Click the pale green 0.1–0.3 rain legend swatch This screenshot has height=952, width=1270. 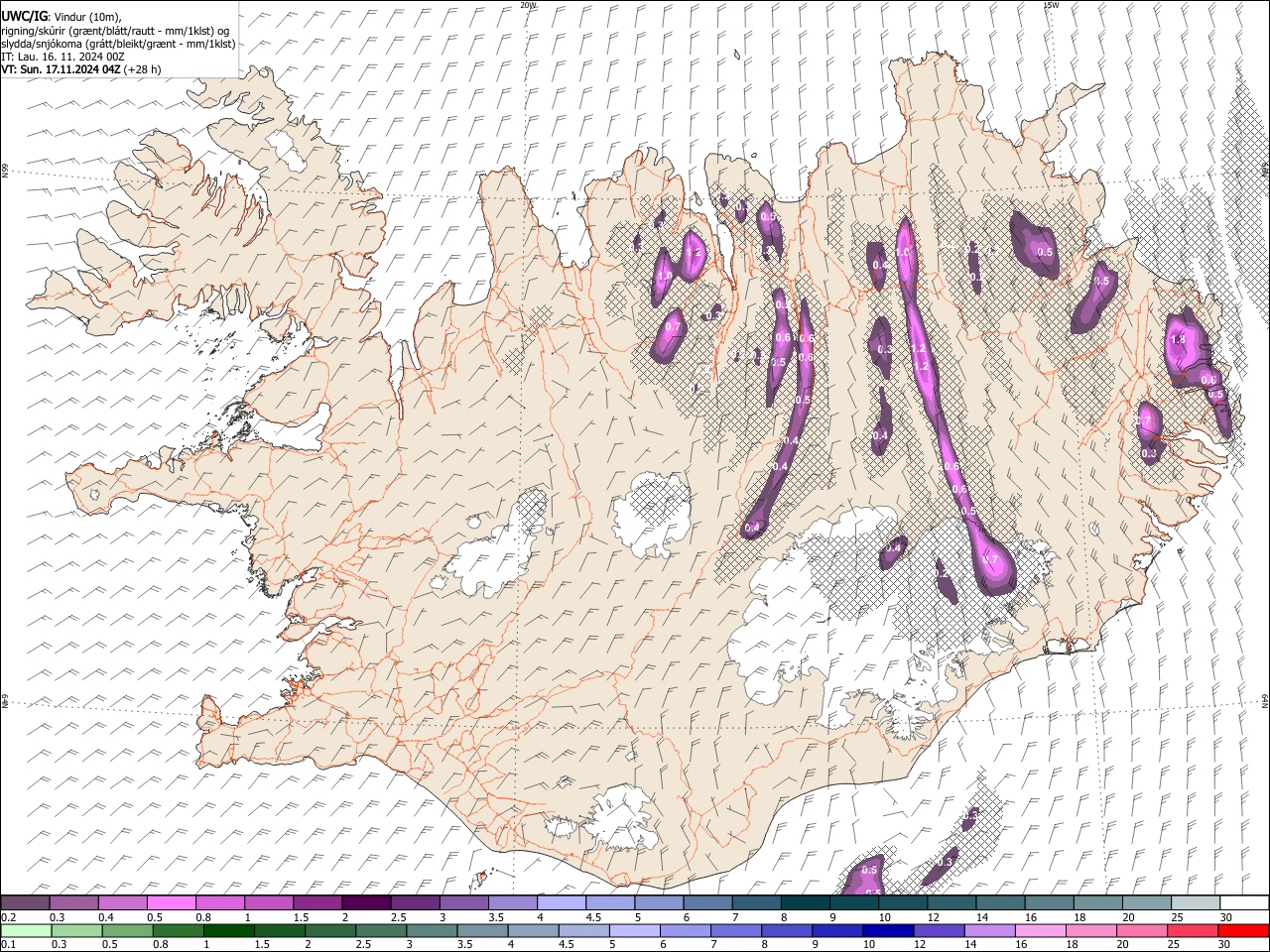tap(26, 930)
